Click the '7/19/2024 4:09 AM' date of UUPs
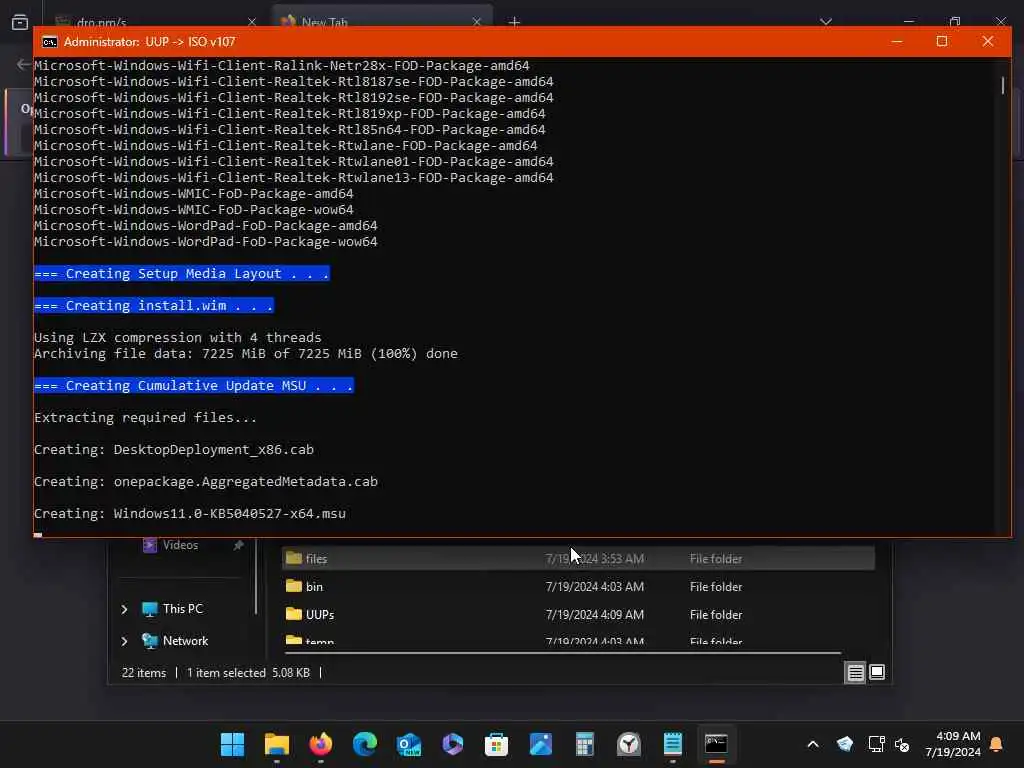The height and width of the screenshot is (768, 1024). (594, 615)
